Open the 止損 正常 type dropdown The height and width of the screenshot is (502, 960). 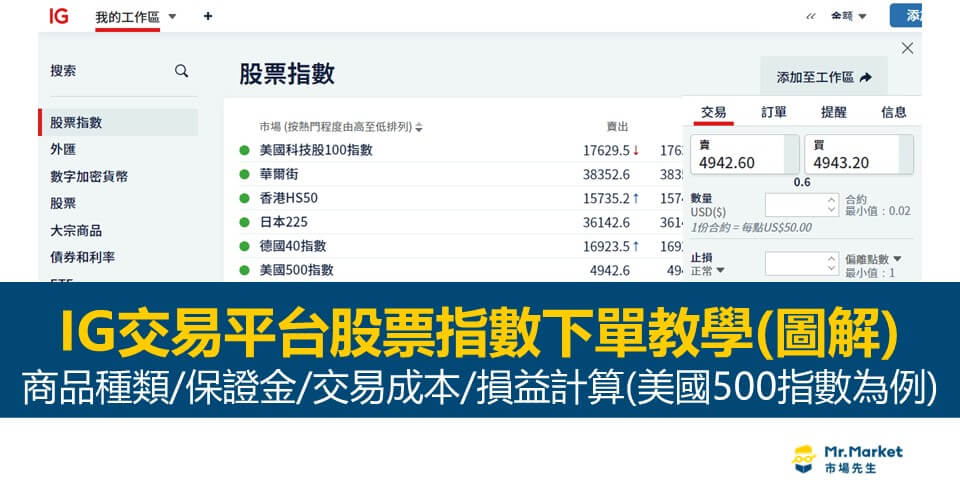point(708,271)
